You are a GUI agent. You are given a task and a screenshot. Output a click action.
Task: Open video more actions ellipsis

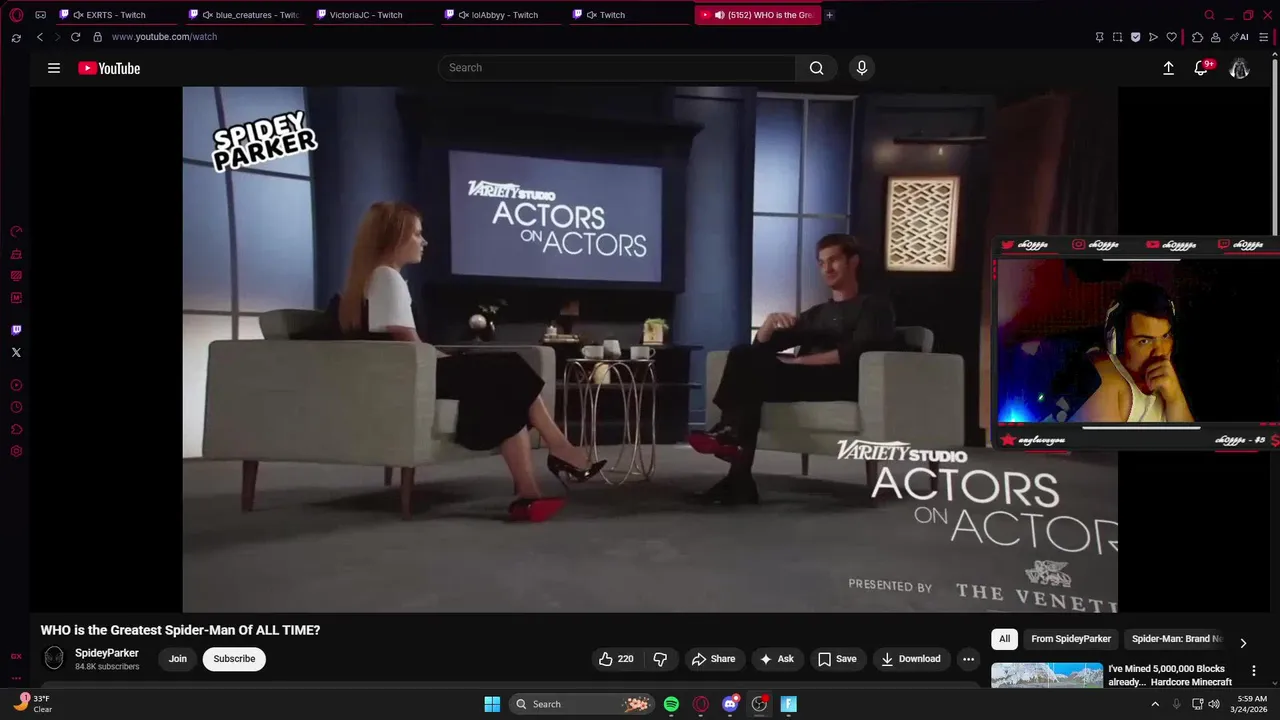point(968,659)
